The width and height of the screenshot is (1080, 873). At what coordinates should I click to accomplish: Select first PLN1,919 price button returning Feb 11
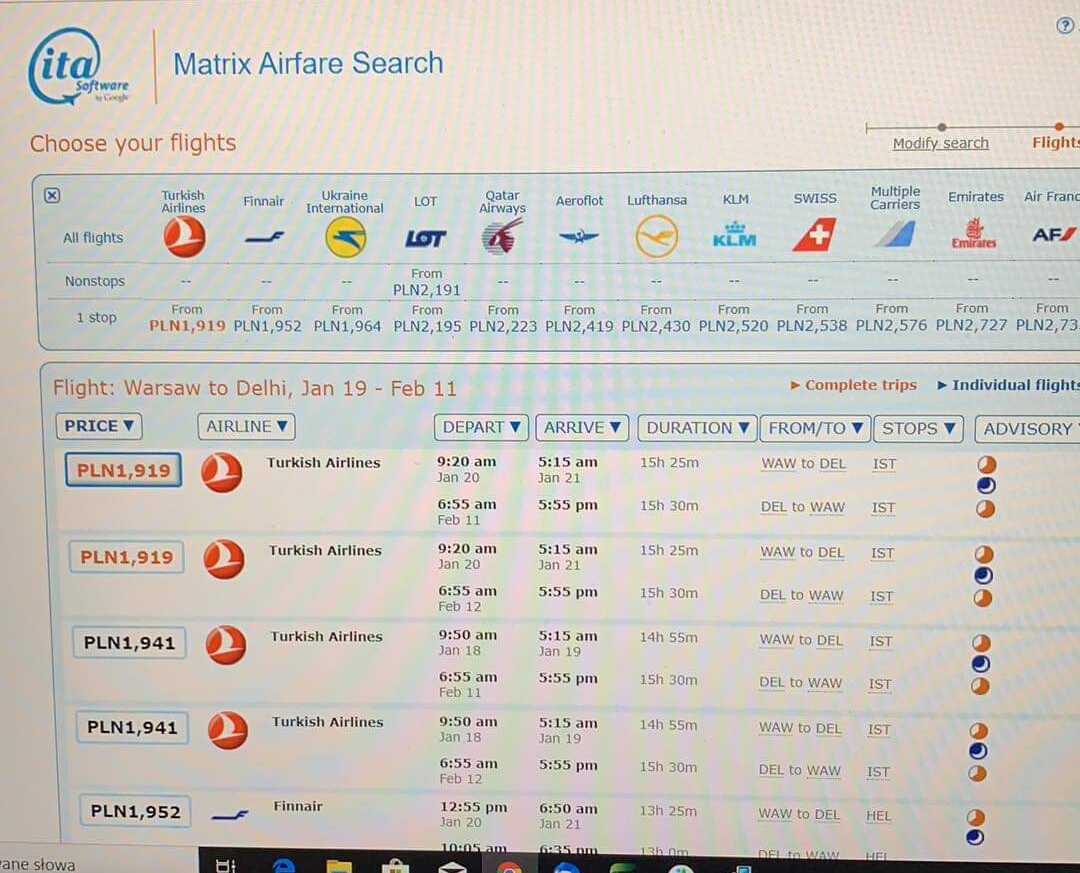[123, 470]
